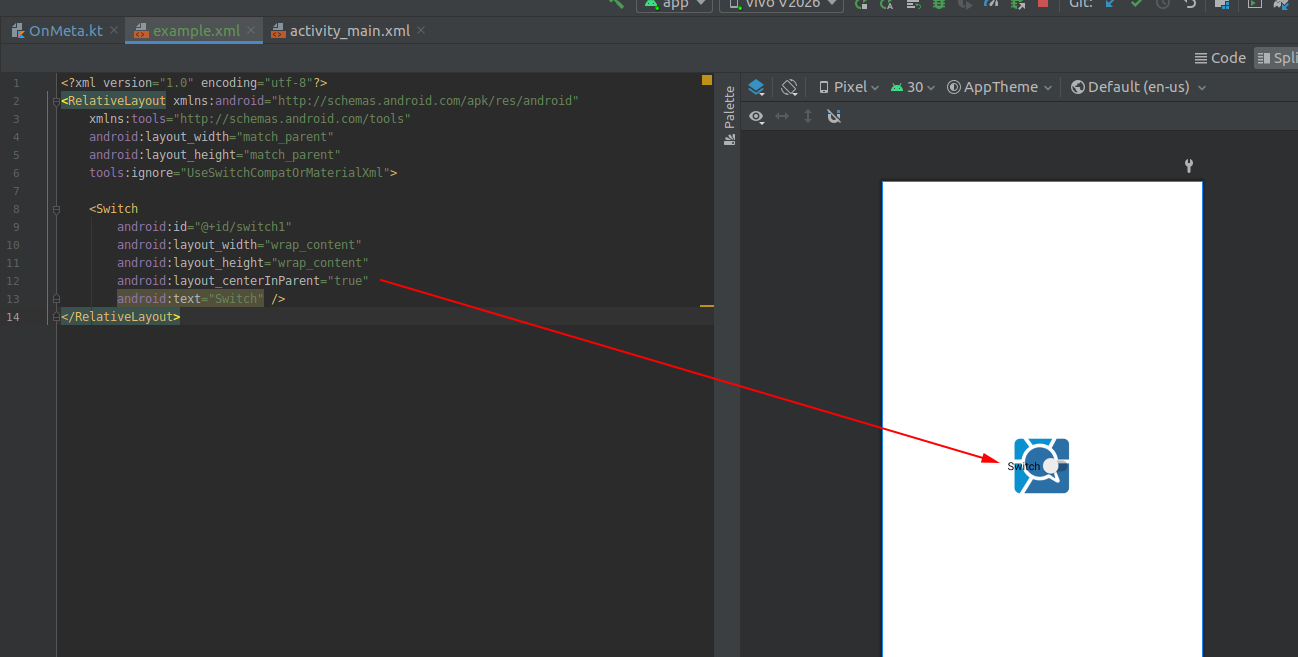Open the AppTheme dropdown
The image size is (1298, 657).
[x=999, y=87]
